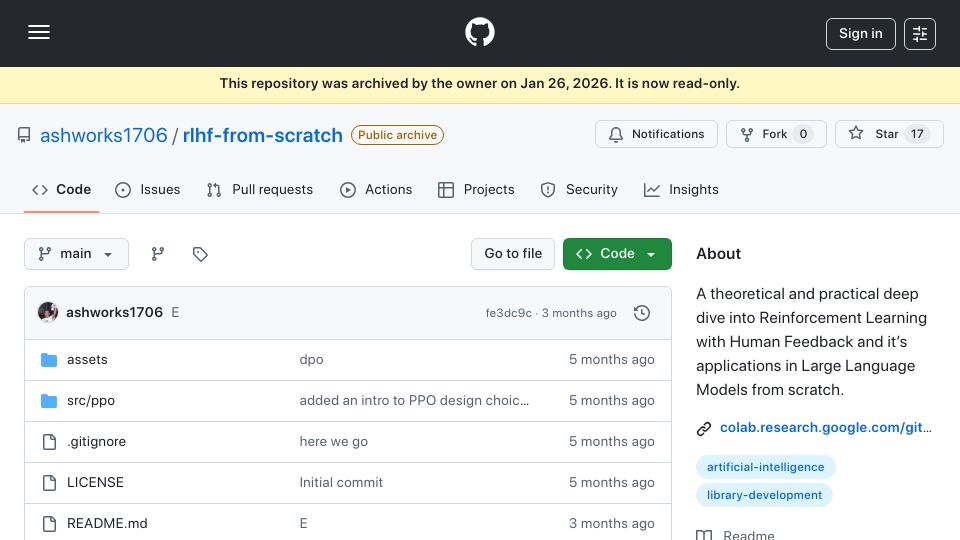Click the Security shield icon
960x540 pixels.
[x=548, y=190]
